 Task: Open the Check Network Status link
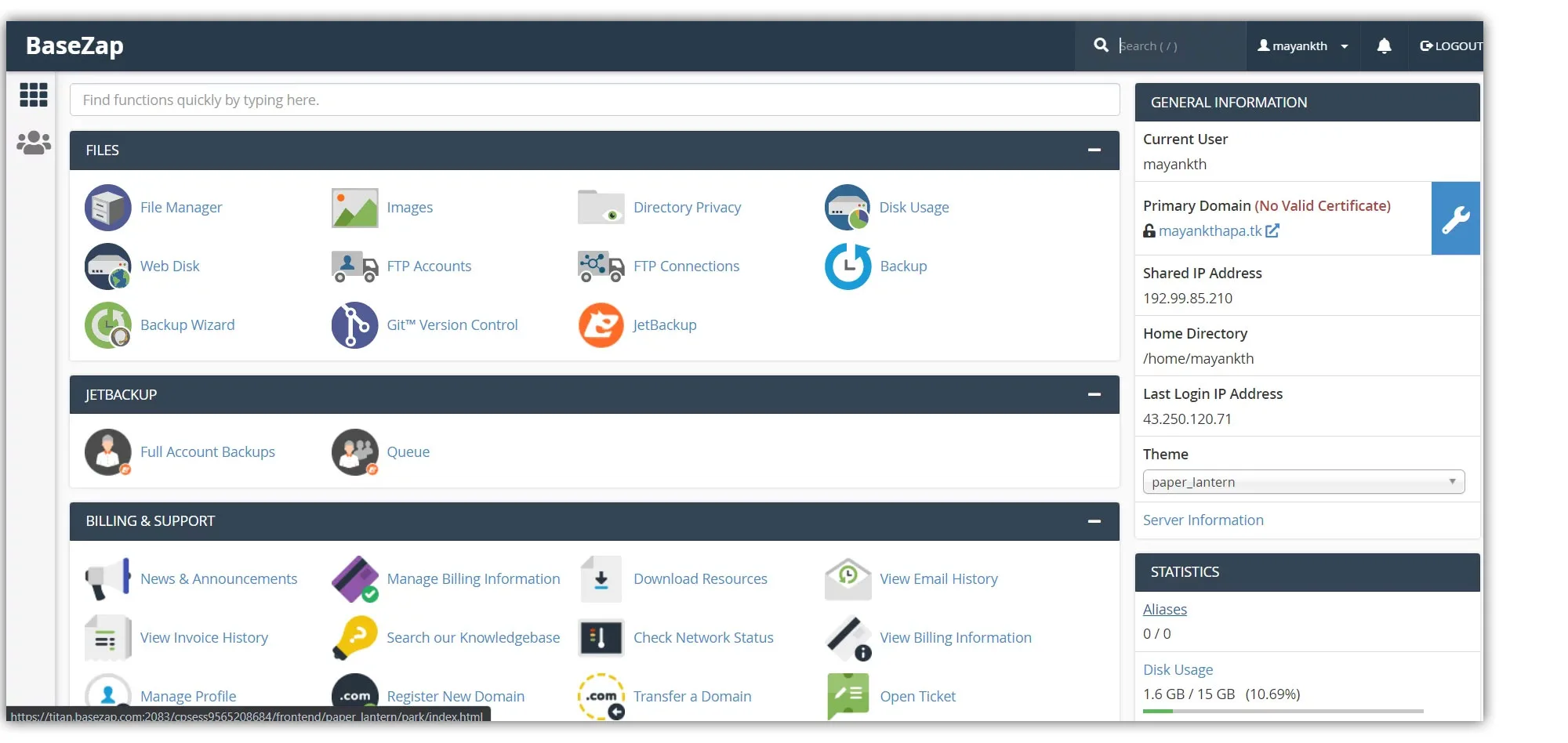[x=703, y=638]
